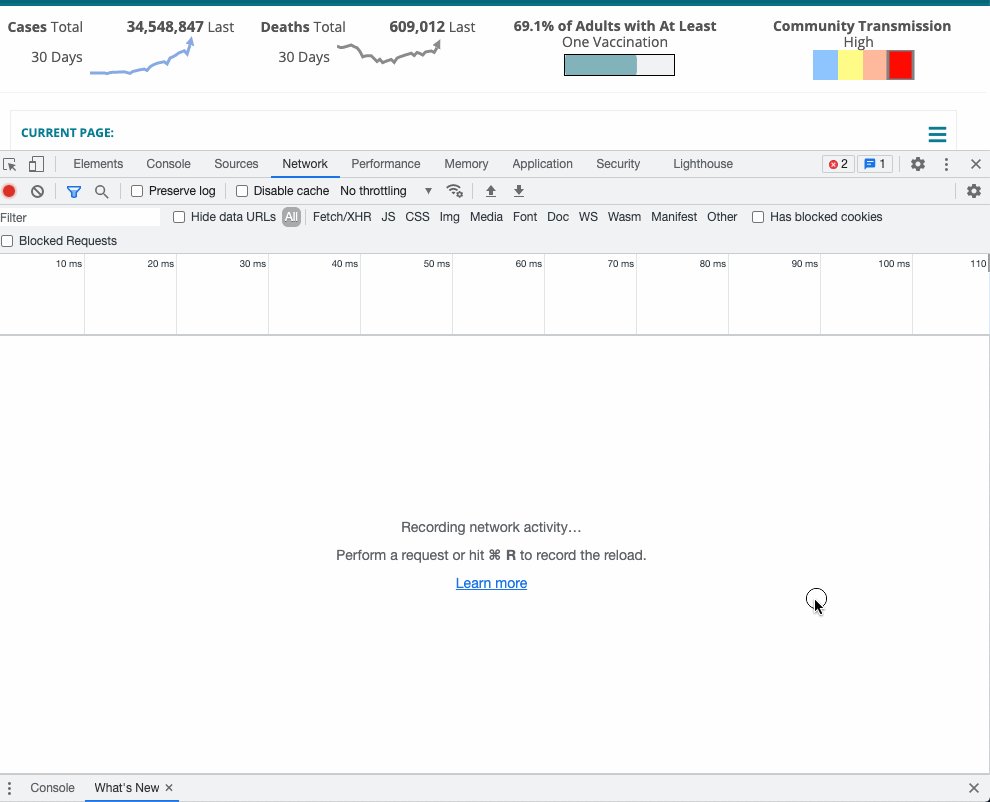This screenshot has height=802, width=990.
Task: Clear the network log icon
Action: (x=37, y=191)
